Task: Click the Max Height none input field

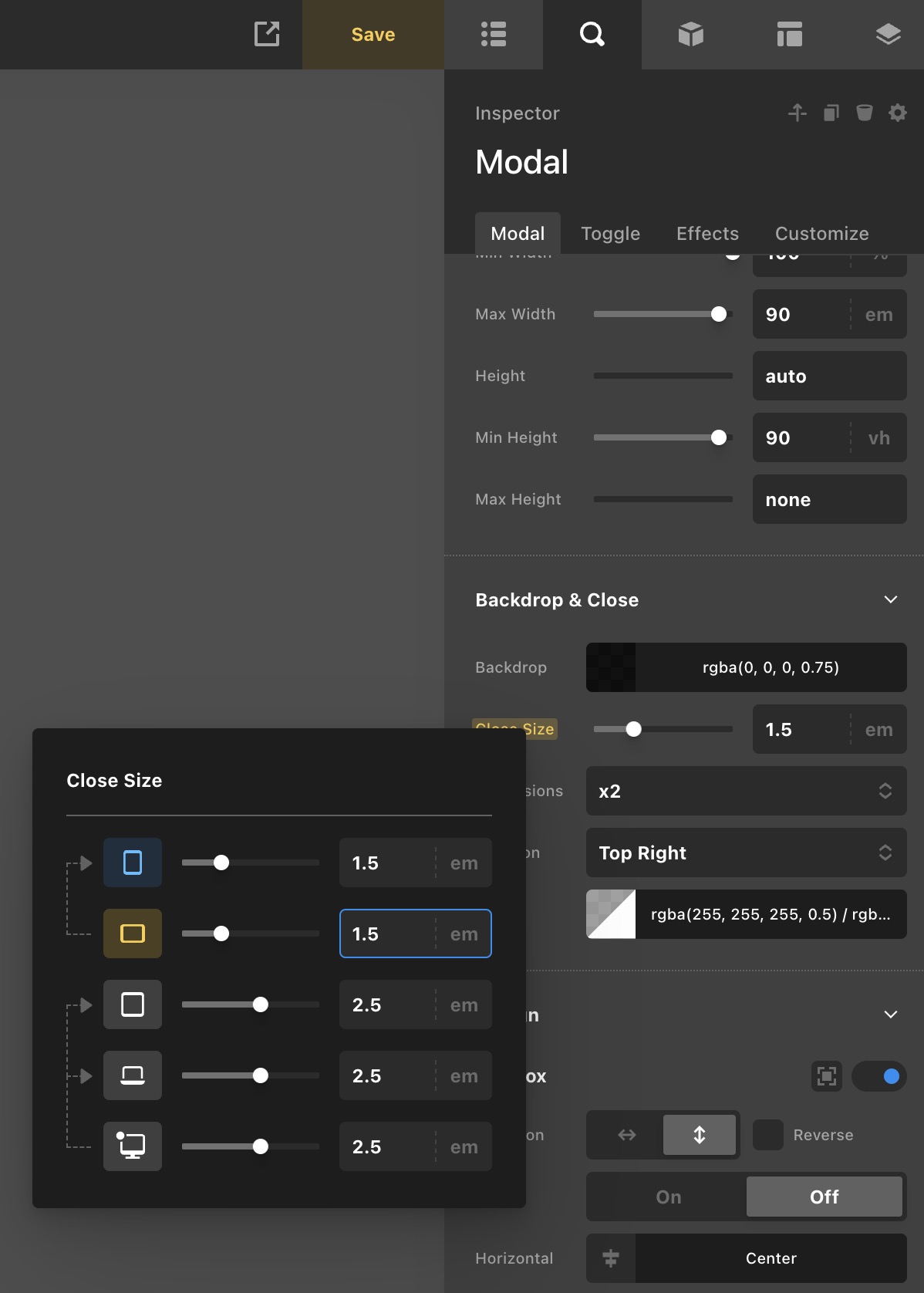Action: [829, 499]
